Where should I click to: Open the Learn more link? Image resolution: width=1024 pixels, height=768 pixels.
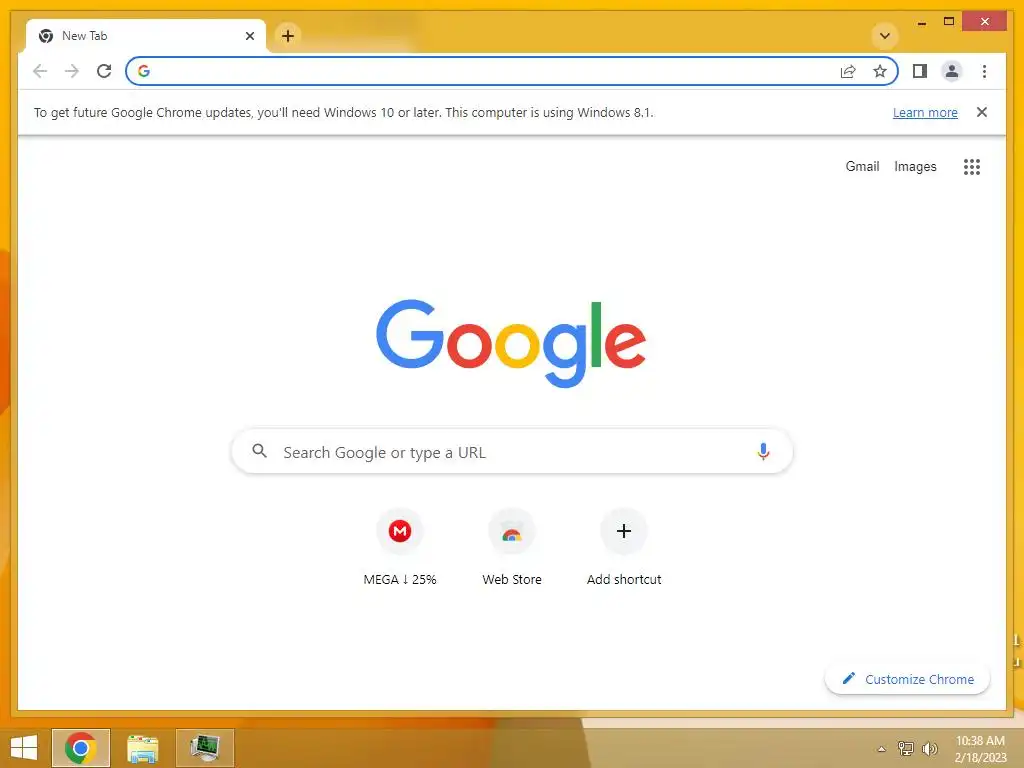pos(925,112)
